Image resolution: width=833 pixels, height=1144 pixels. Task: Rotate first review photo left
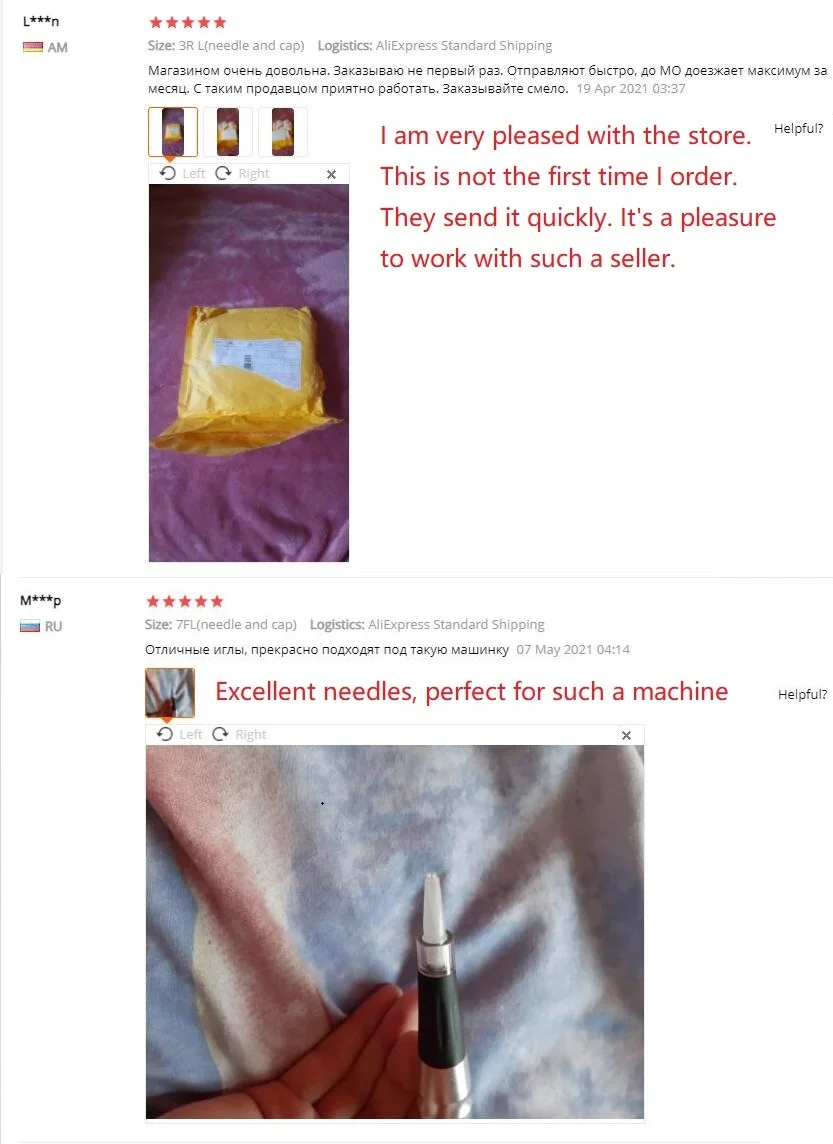[182, 174]
